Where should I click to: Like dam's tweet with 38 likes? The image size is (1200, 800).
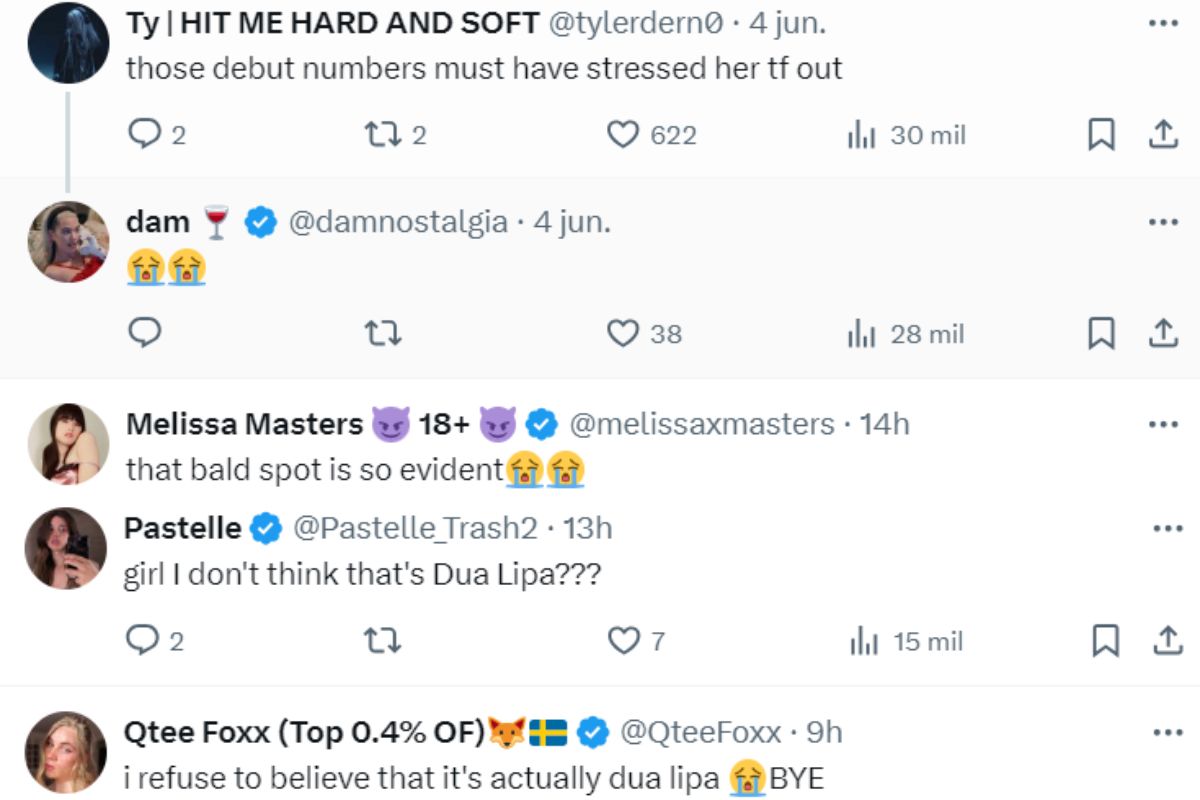click(623, 333)
